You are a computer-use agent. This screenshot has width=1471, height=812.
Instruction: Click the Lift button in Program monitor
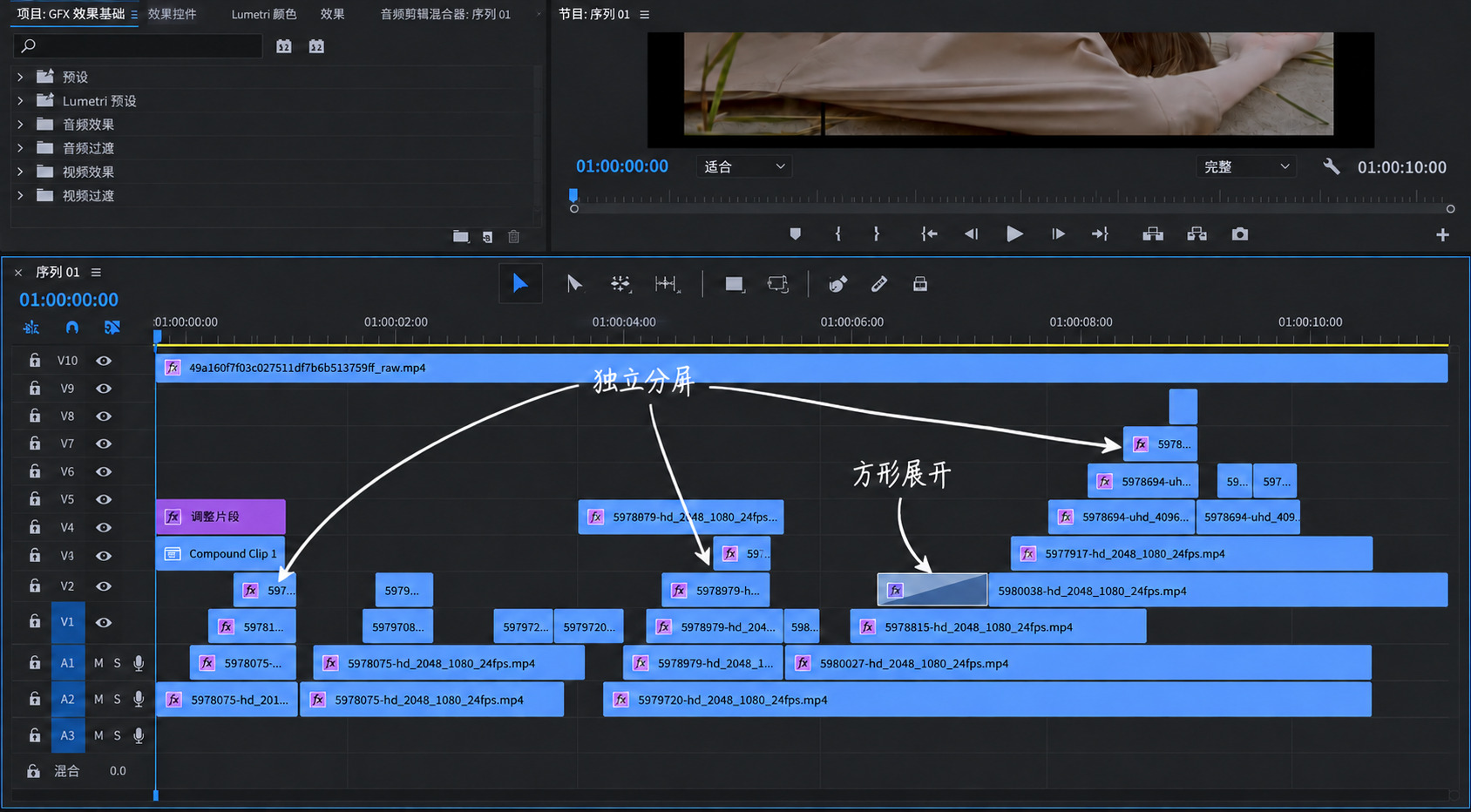pos(1153,234)
